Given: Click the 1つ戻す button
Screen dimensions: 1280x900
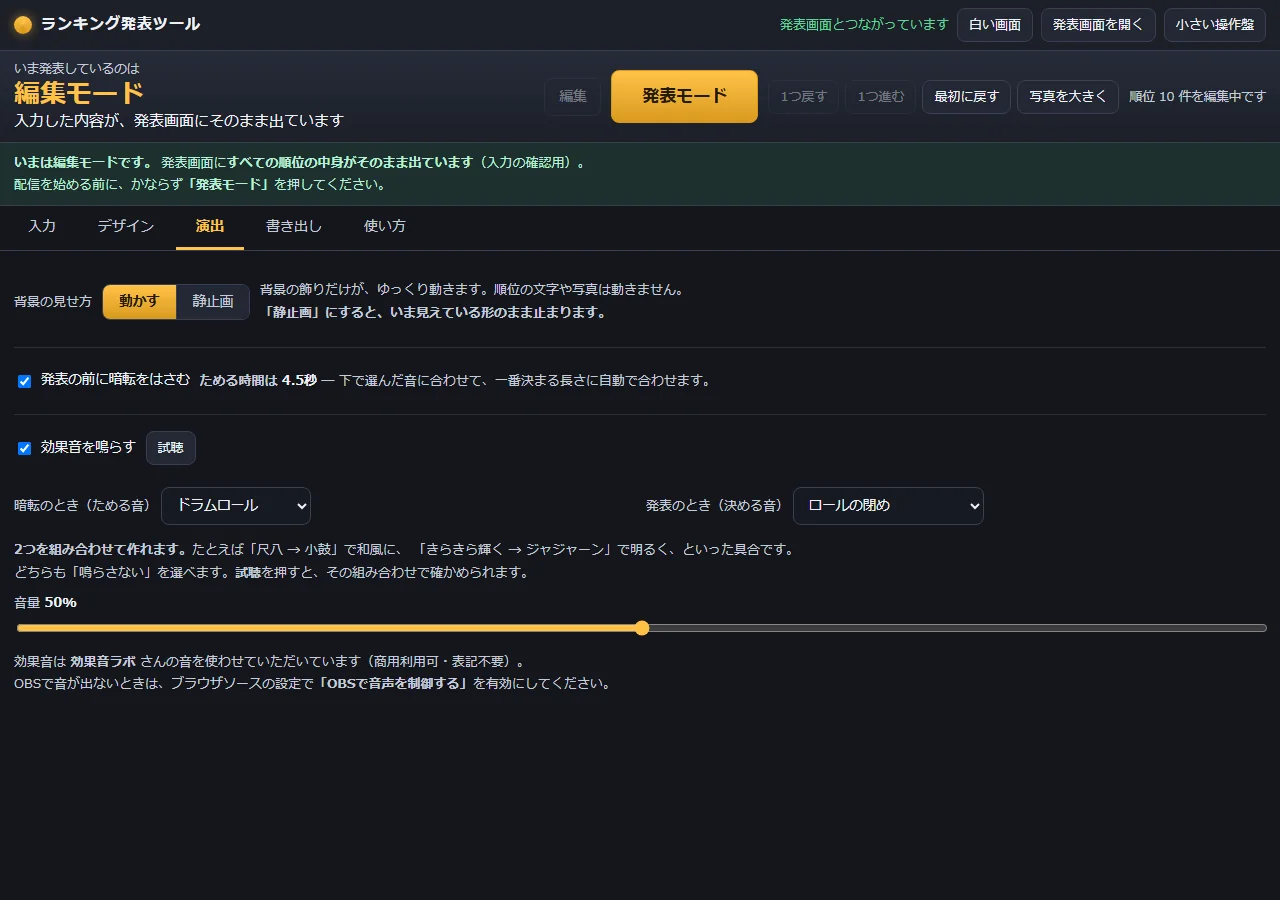Looking at the screenshot, I should coord(804,97).
